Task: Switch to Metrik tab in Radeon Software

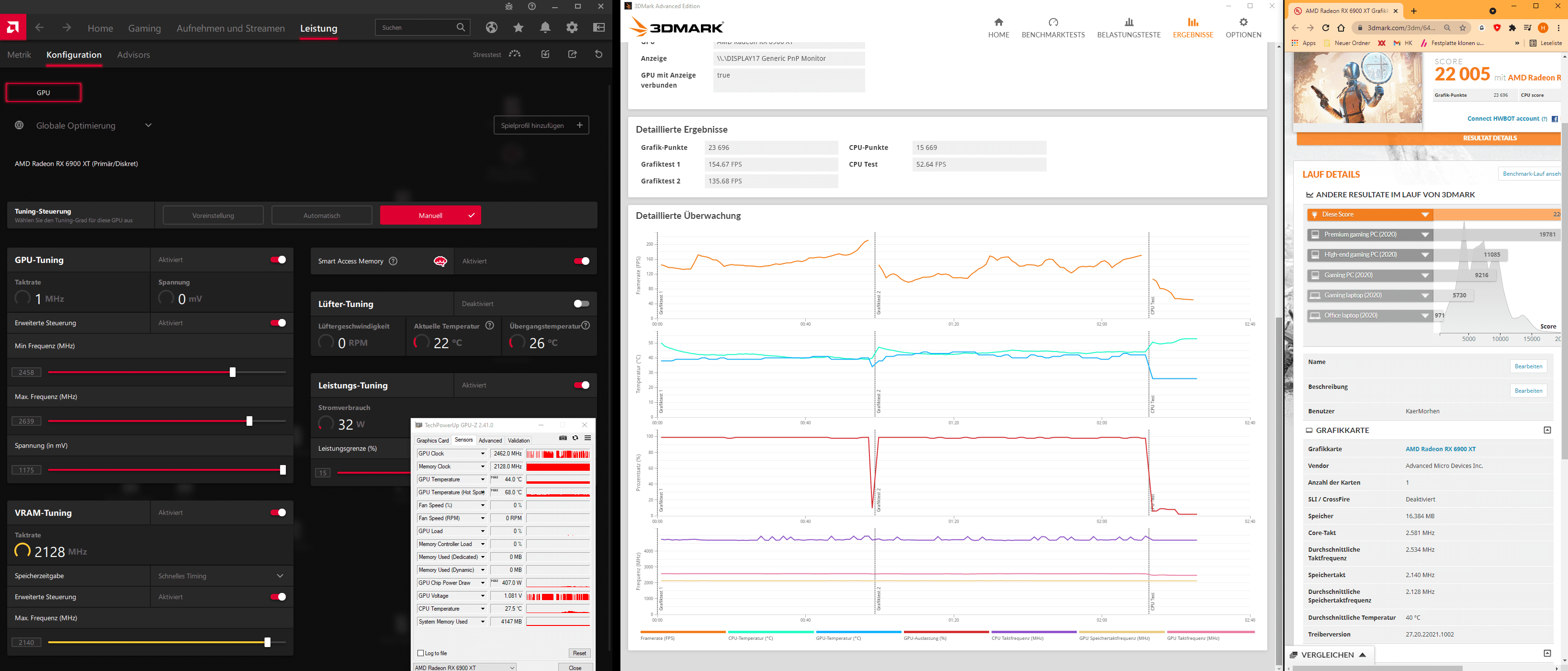Action: 19,55
